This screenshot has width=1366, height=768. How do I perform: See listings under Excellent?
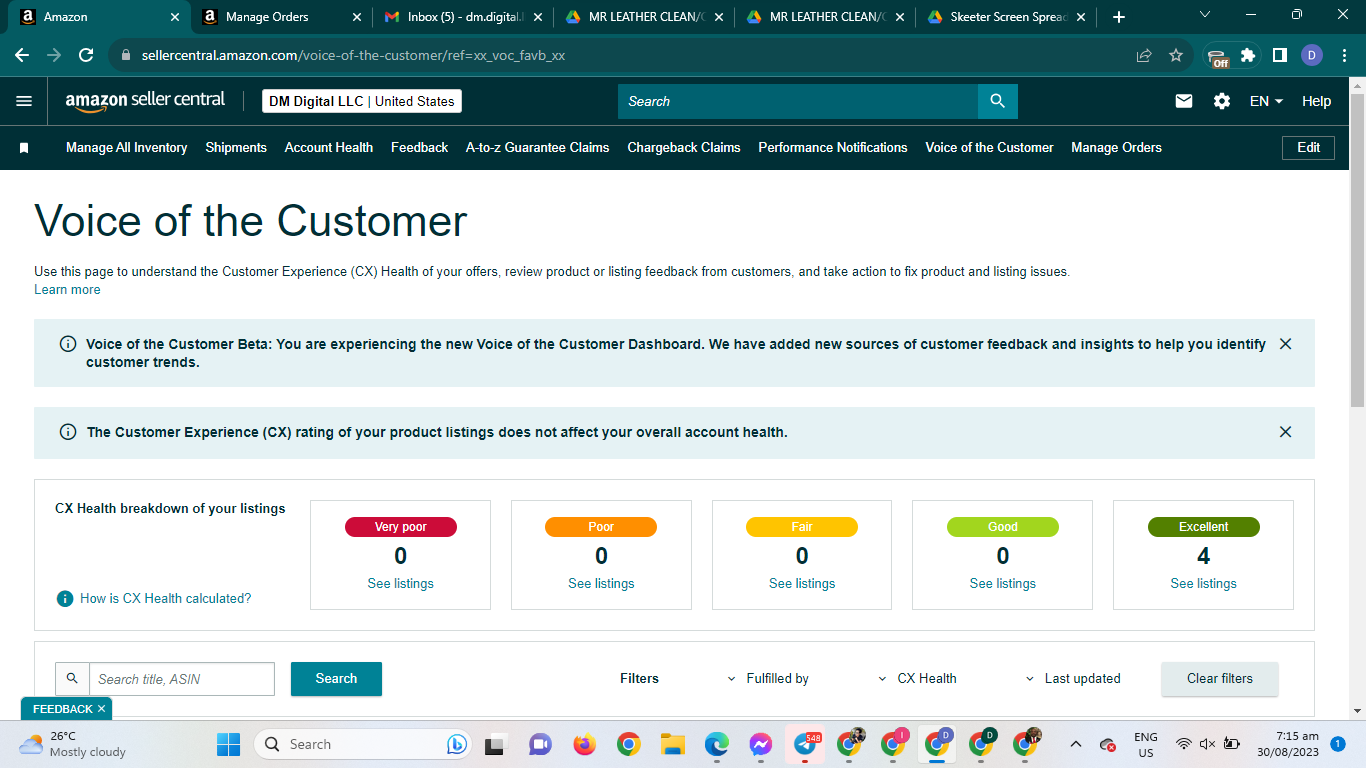click(x=1203, y=584)
